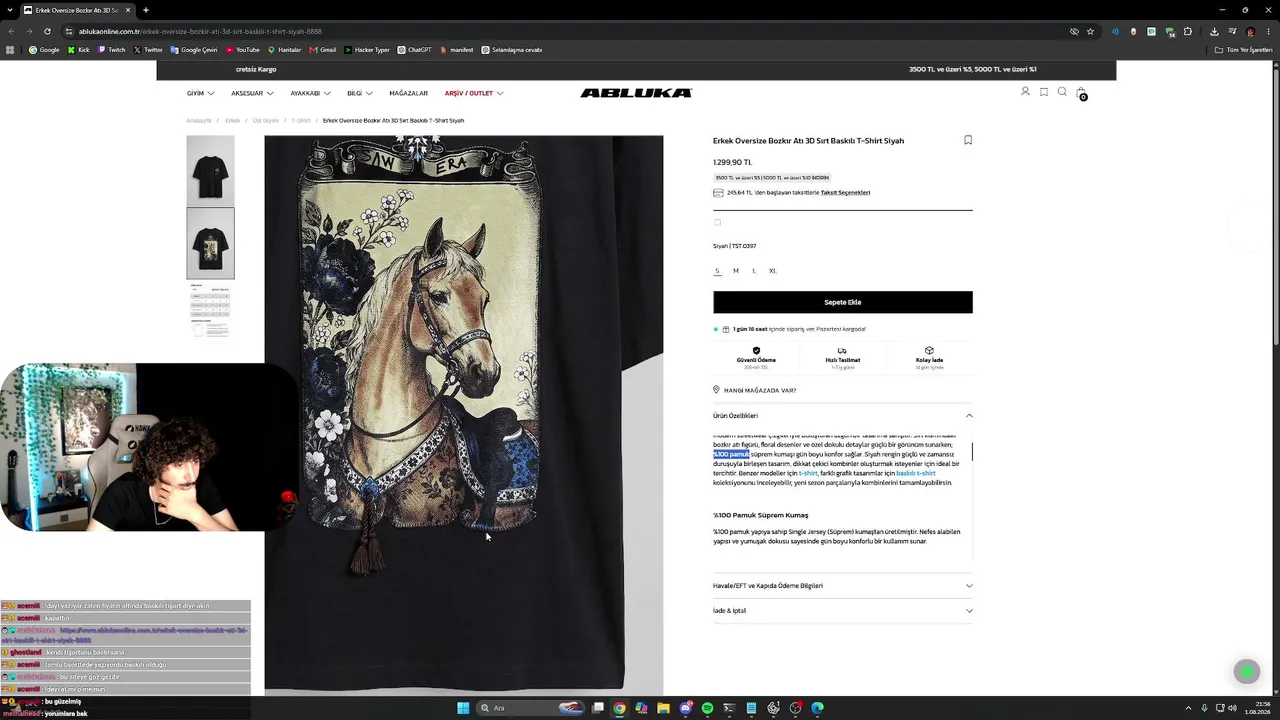Go to Erkek in the breadcrumb

pos(232,120)
